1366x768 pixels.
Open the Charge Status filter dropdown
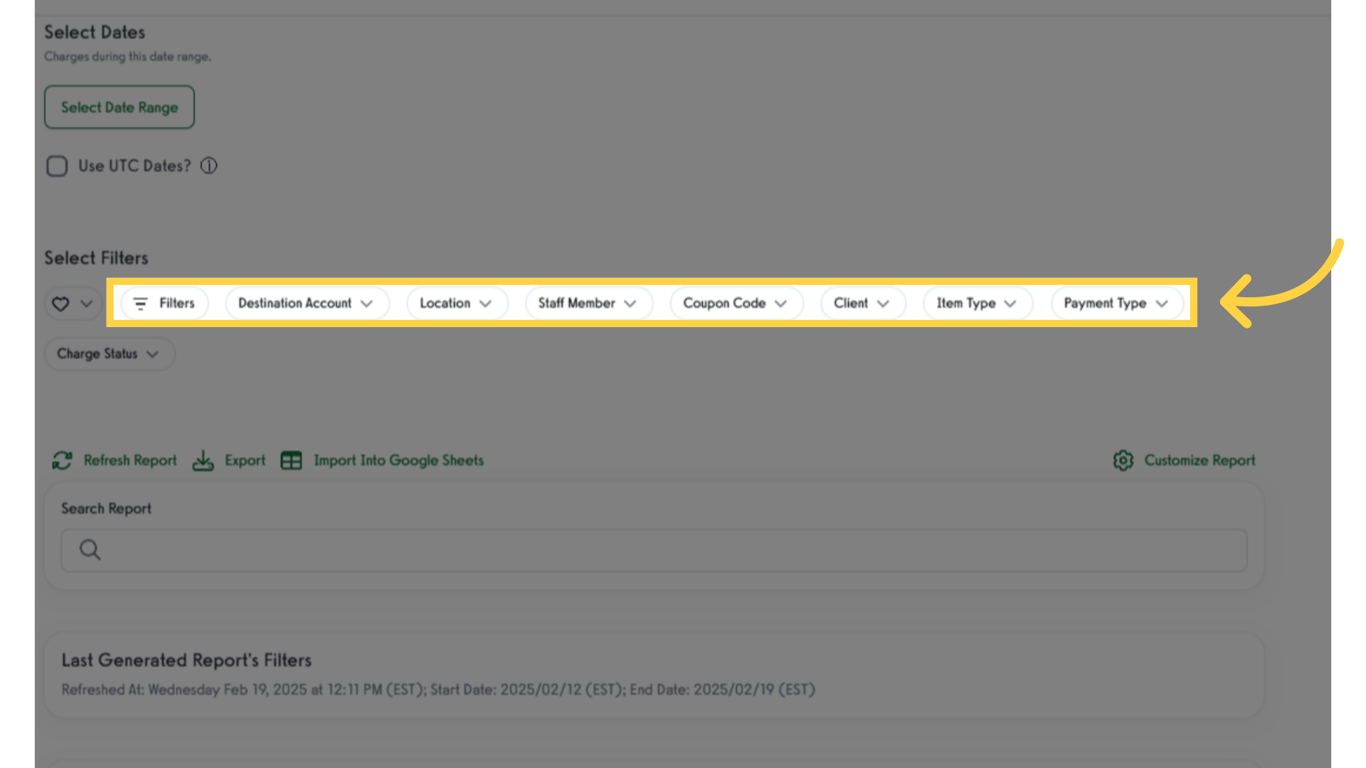tap(109, 354)
